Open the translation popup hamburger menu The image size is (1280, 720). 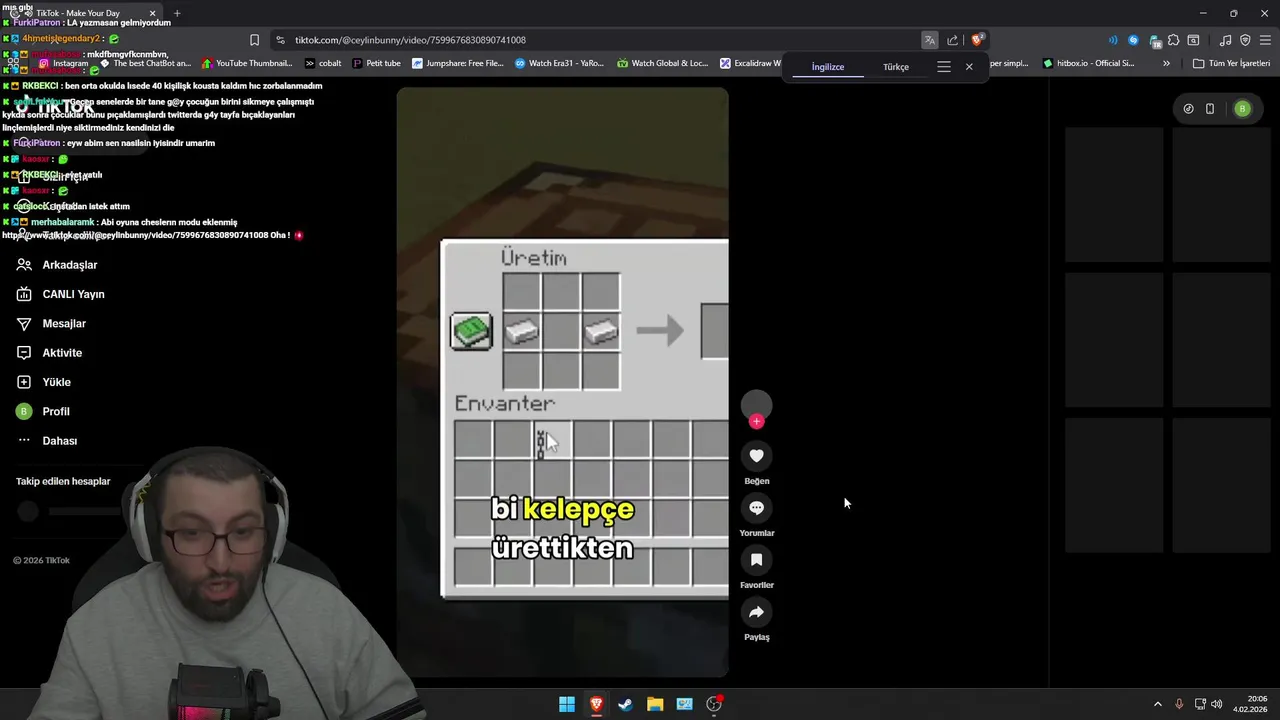tap(944, 67)
